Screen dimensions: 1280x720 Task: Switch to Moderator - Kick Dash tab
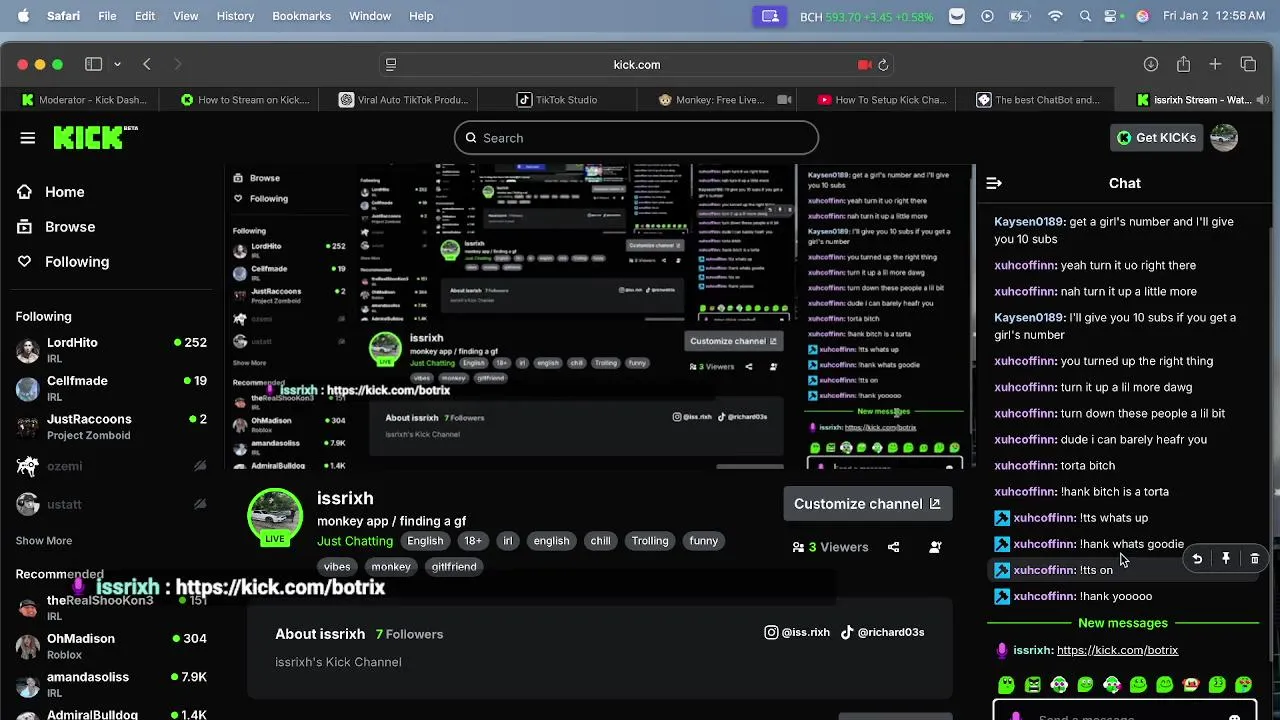(85, 100)
